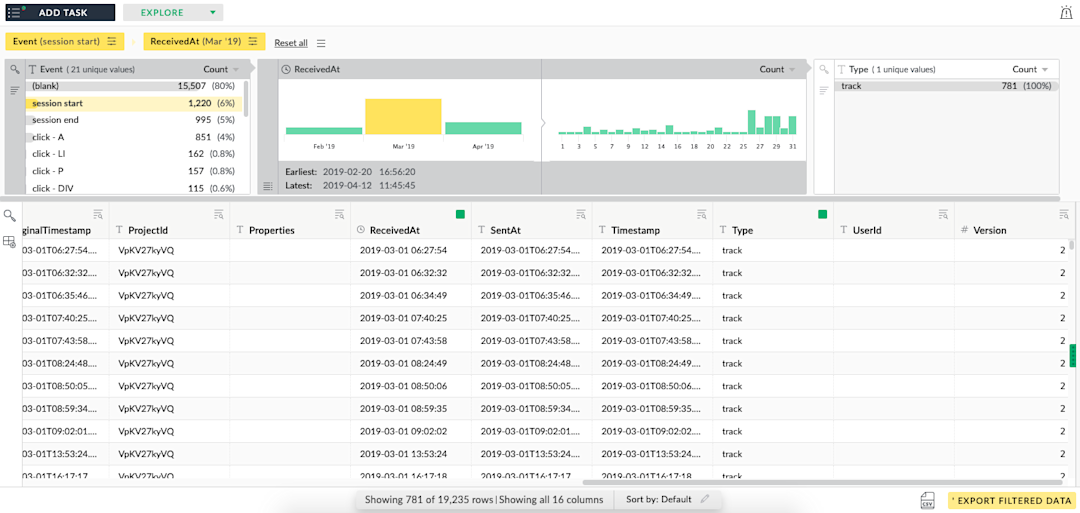Click the green filter indicator on ReceivedAt column
Screen dimensions: 1080x513
pos(460,214)
